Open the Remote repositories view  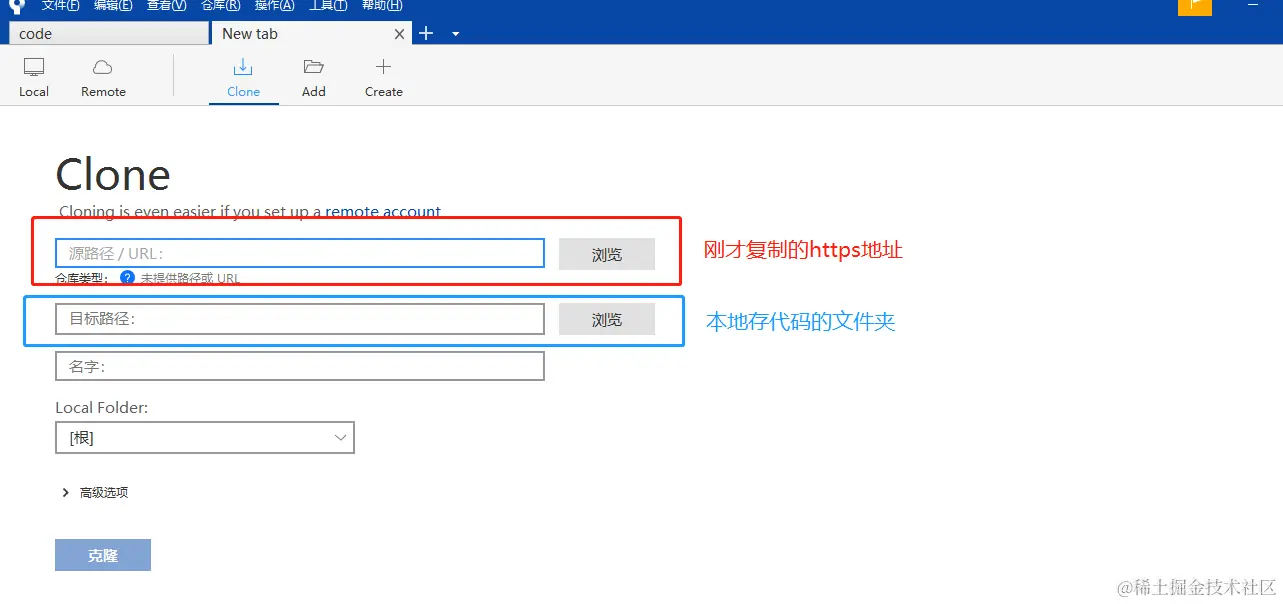coord(103,78)
